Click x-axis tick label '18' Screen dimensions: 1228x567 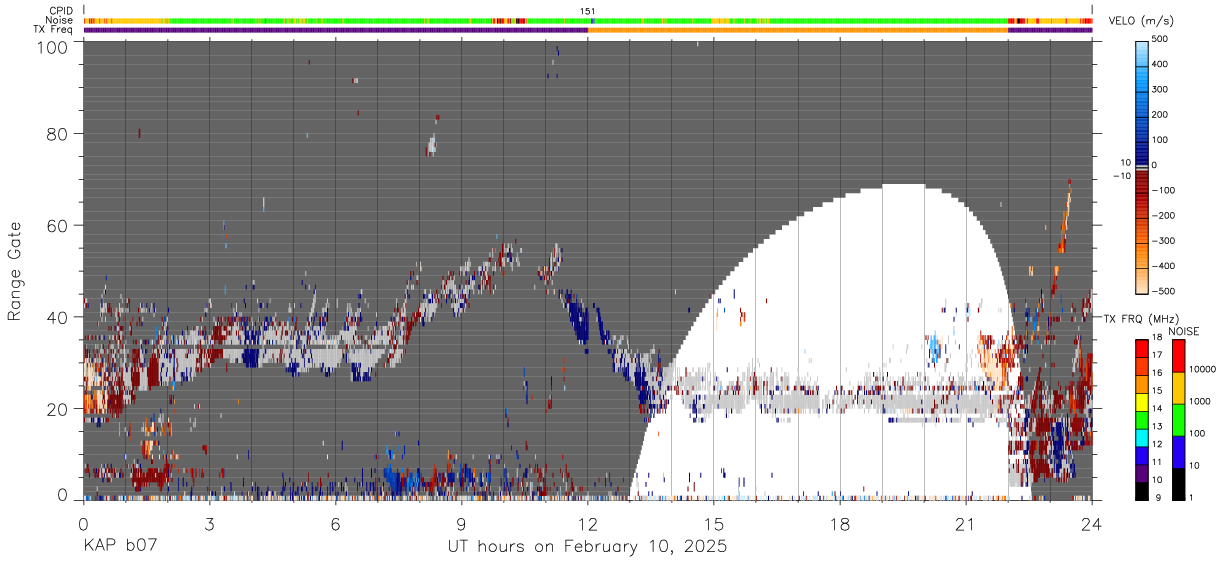click(840, 523)
